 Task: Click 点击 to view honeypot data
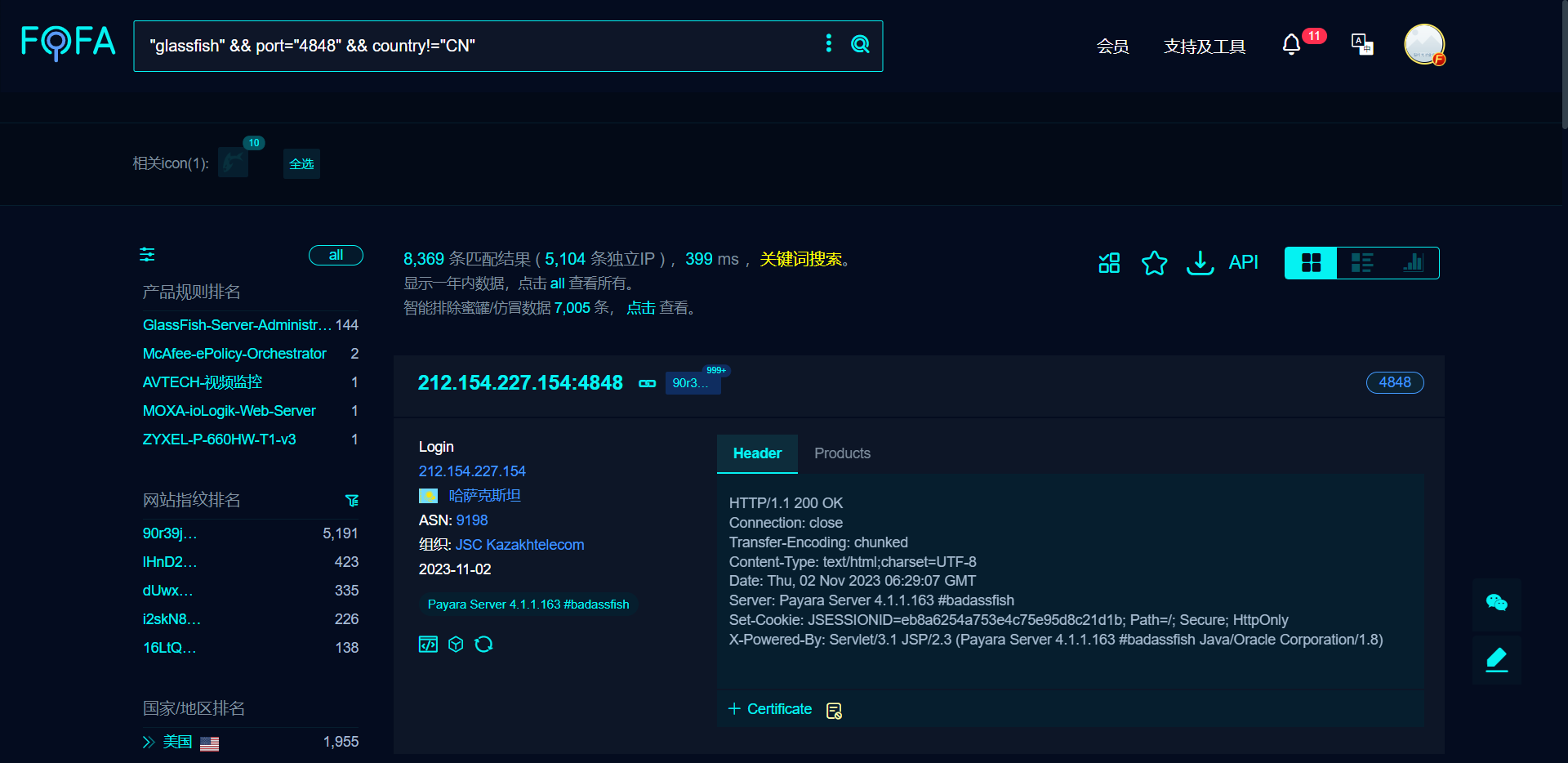(x=641, y=308)
